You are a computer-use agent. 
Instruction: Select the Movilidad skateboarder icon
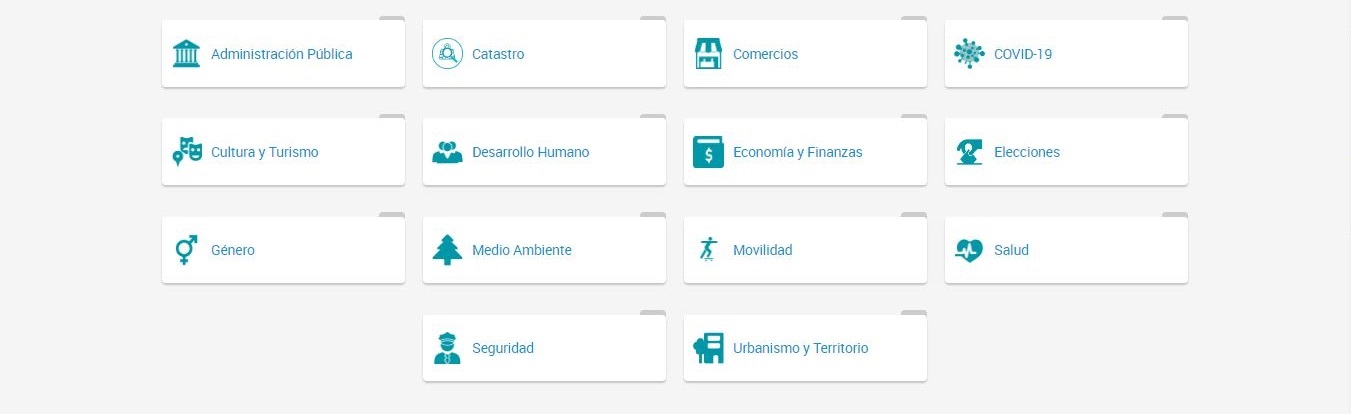(708, 250)
